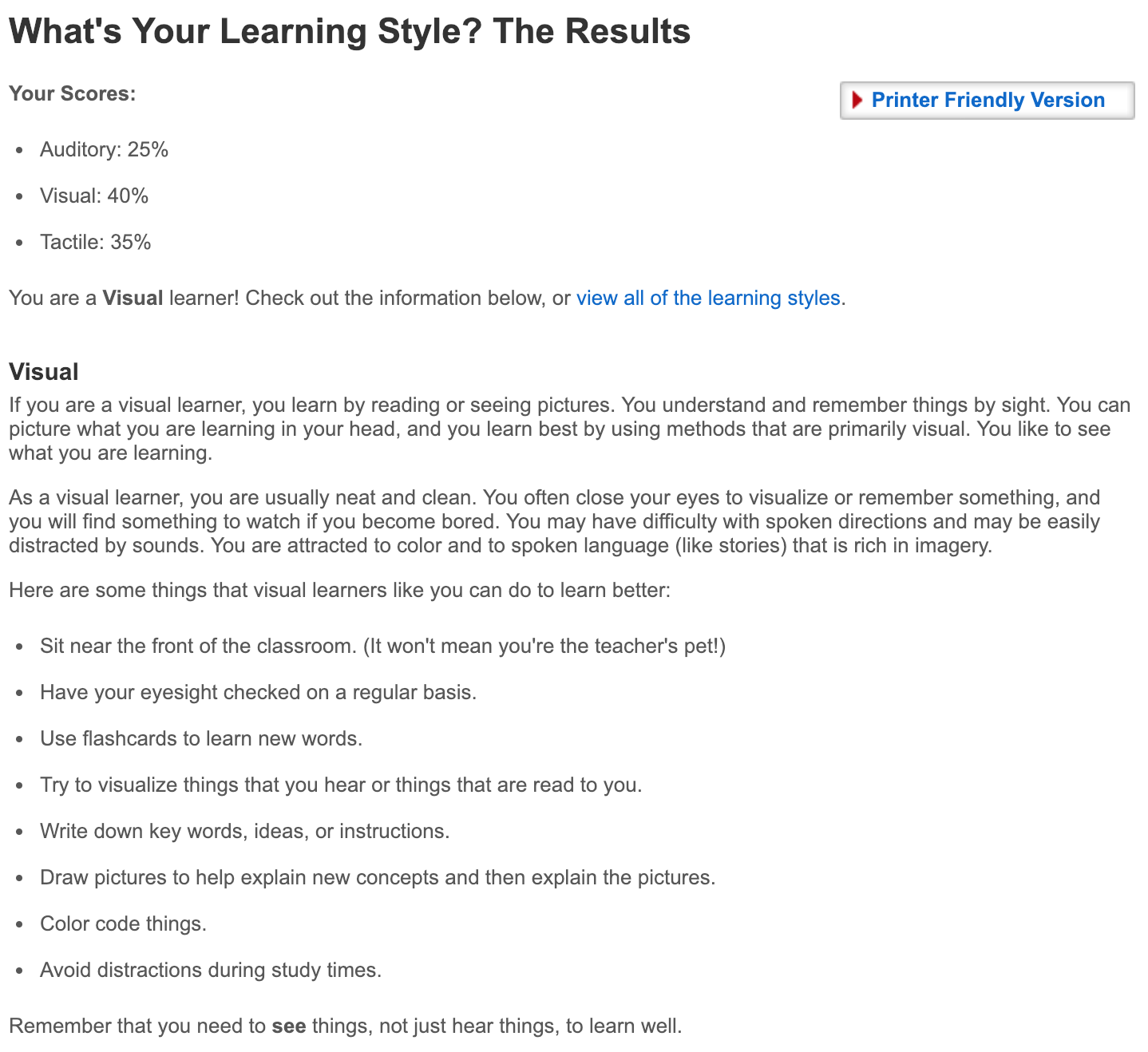This screenshot has height=1052, width=1148.
Task: Open the Printer Friendly Version
Action: [x=988, y=100]
